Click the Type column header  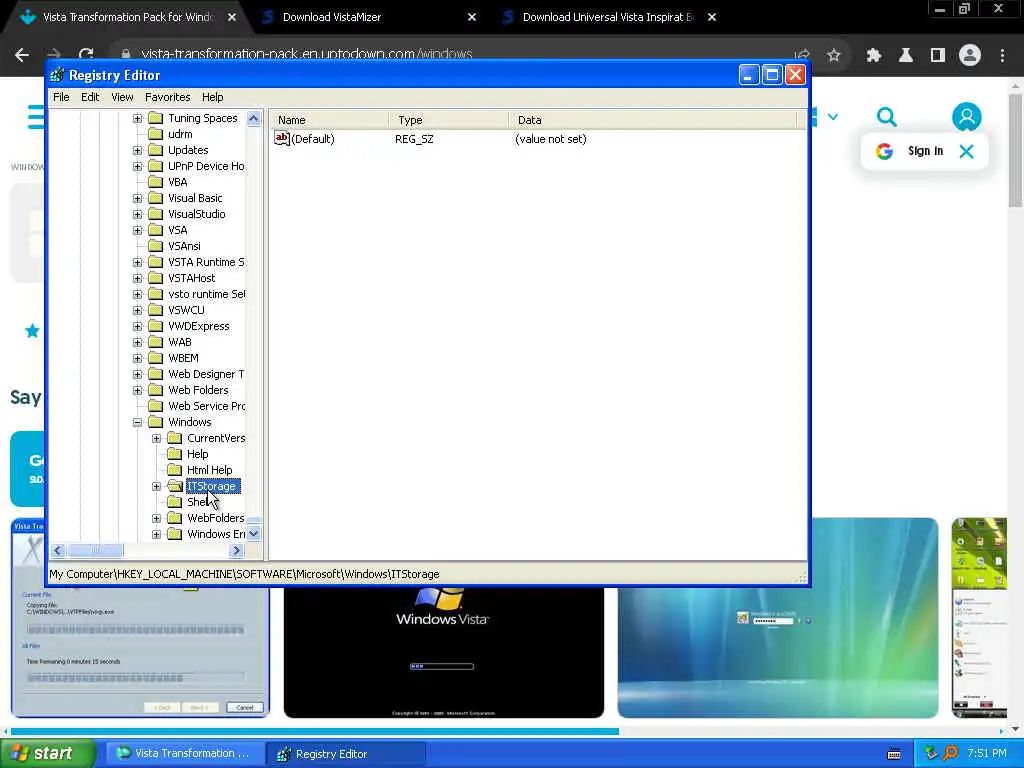[x=448, y=120]
